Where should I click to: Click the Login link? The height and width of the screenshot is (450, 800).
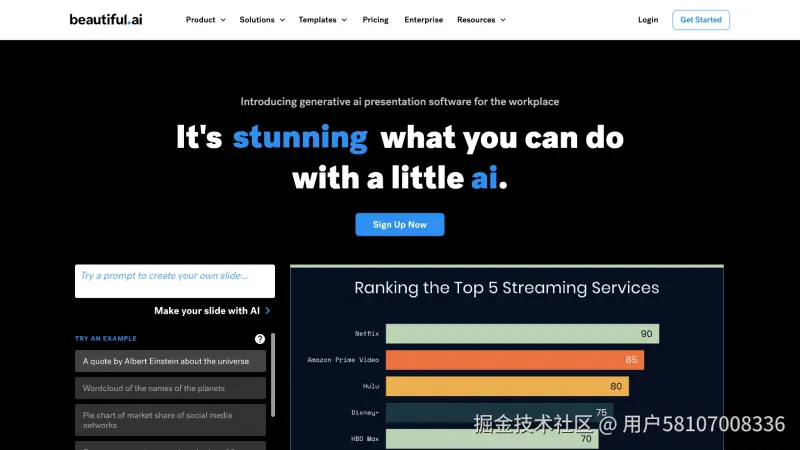click(648, 20)
